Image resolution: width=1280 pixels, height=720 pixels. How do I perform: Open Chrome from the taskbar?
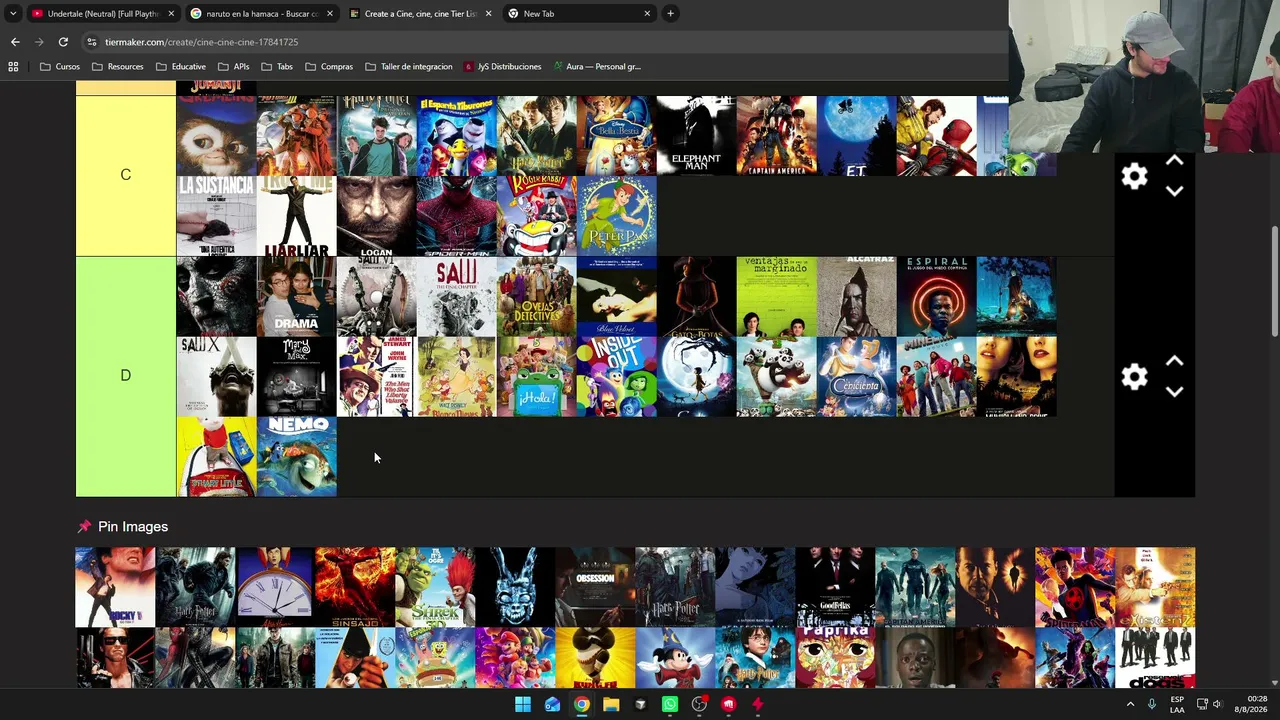point(581,704)
